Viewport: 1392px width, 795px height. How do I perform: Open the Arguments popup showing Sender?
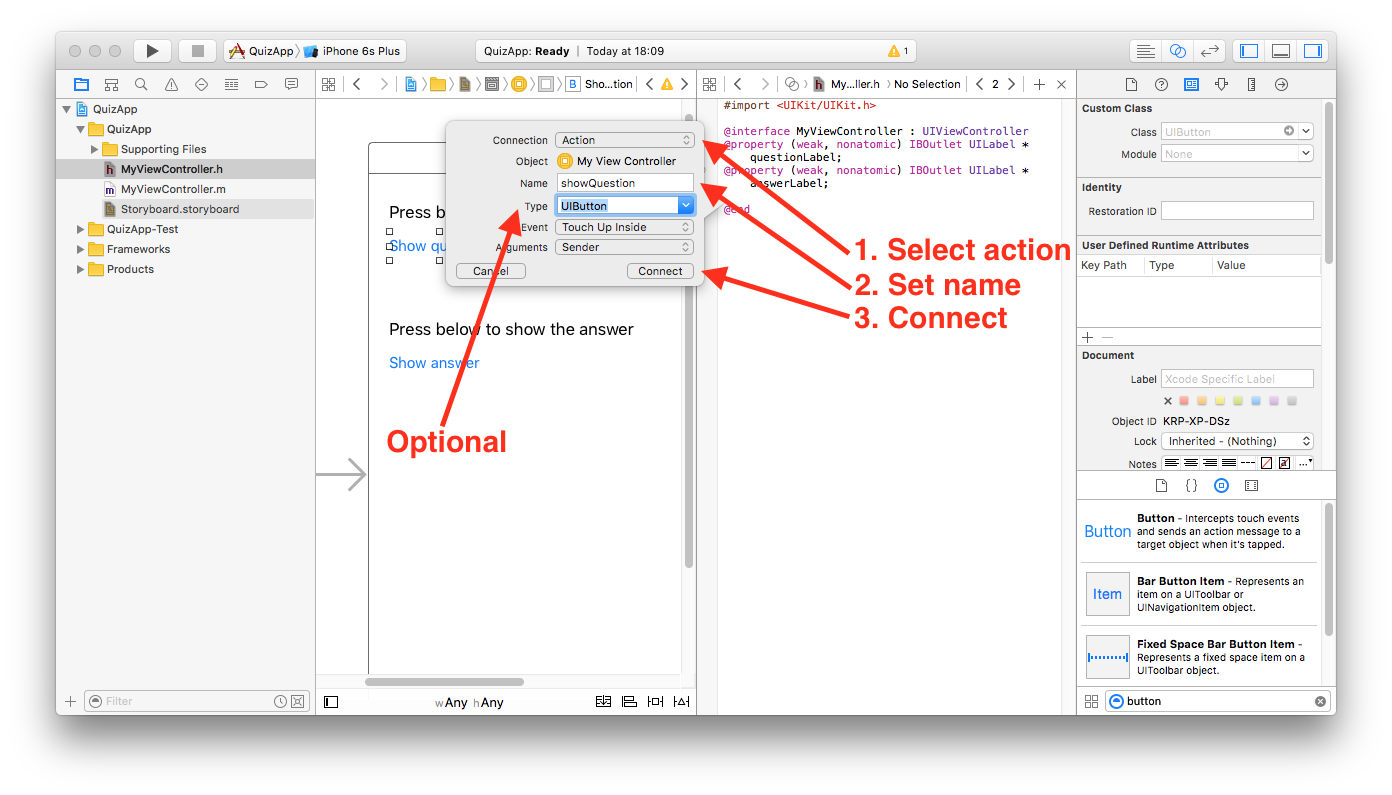(624, 247)
